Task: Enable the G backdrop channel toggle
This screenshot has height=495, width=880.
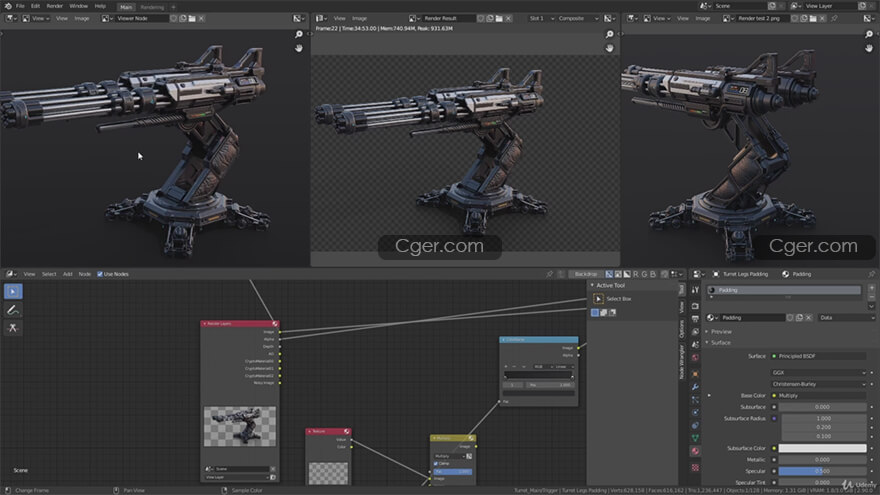Action: tap(644, 274)
